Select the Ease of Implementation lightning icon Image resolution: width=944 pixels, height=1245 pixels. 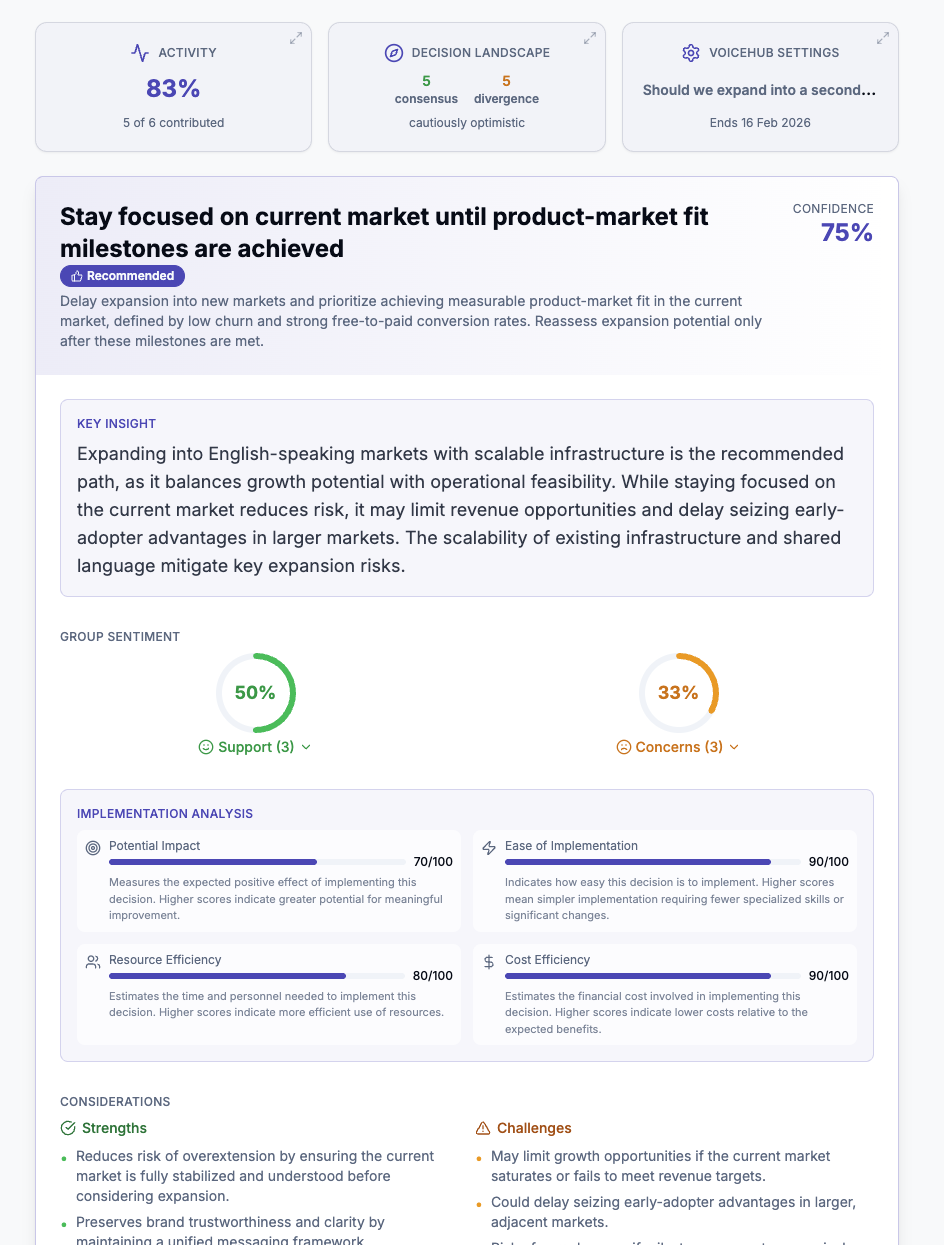[x=489, y=846]
